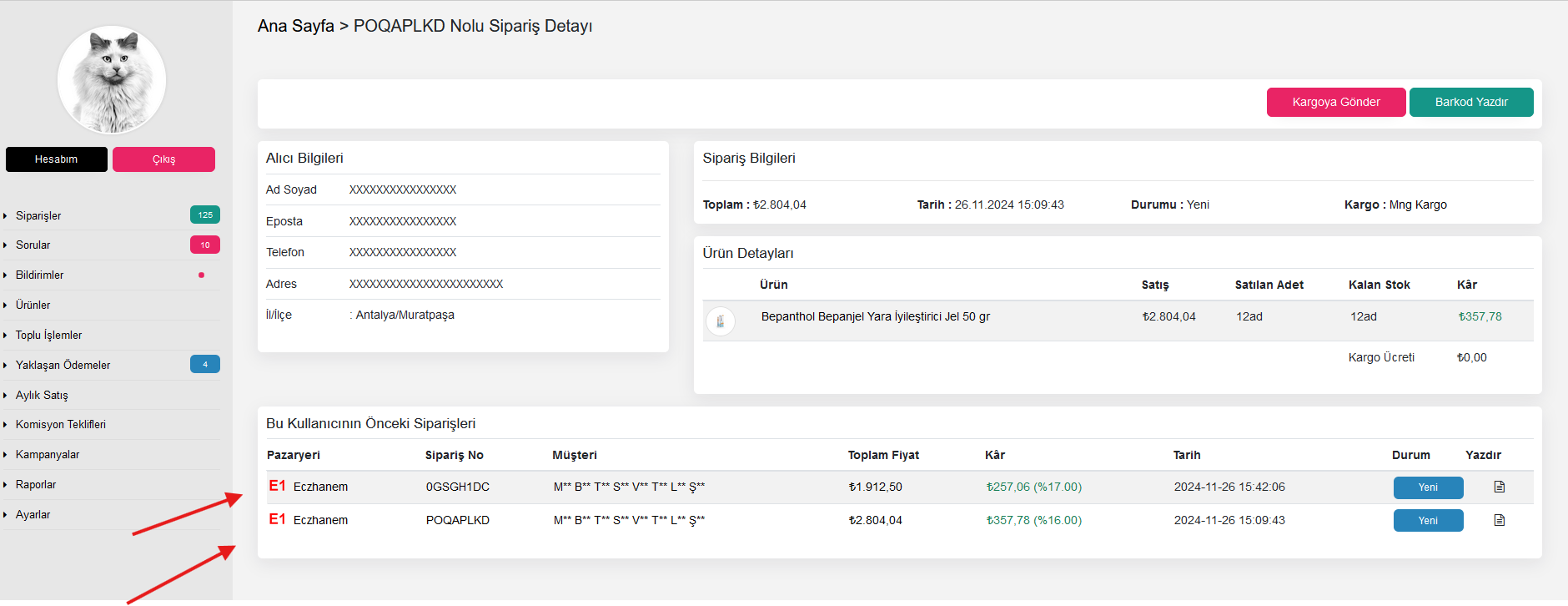
Task: Click the red 10 badge beside Sorular
Action: (205, 245)
